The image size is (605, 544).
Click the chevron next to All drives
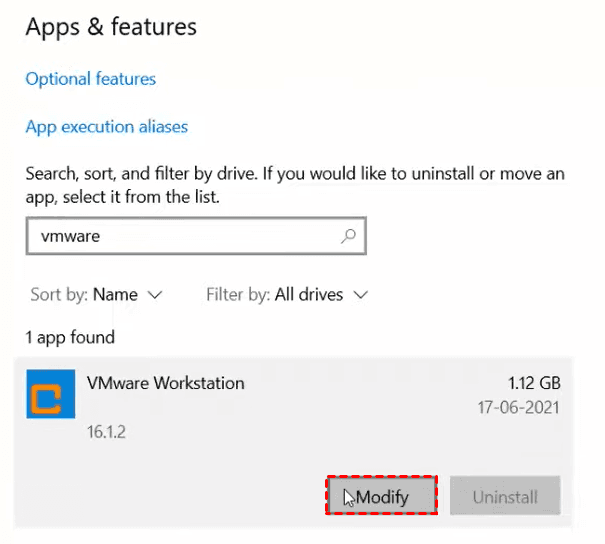click(x=361, y=295)
